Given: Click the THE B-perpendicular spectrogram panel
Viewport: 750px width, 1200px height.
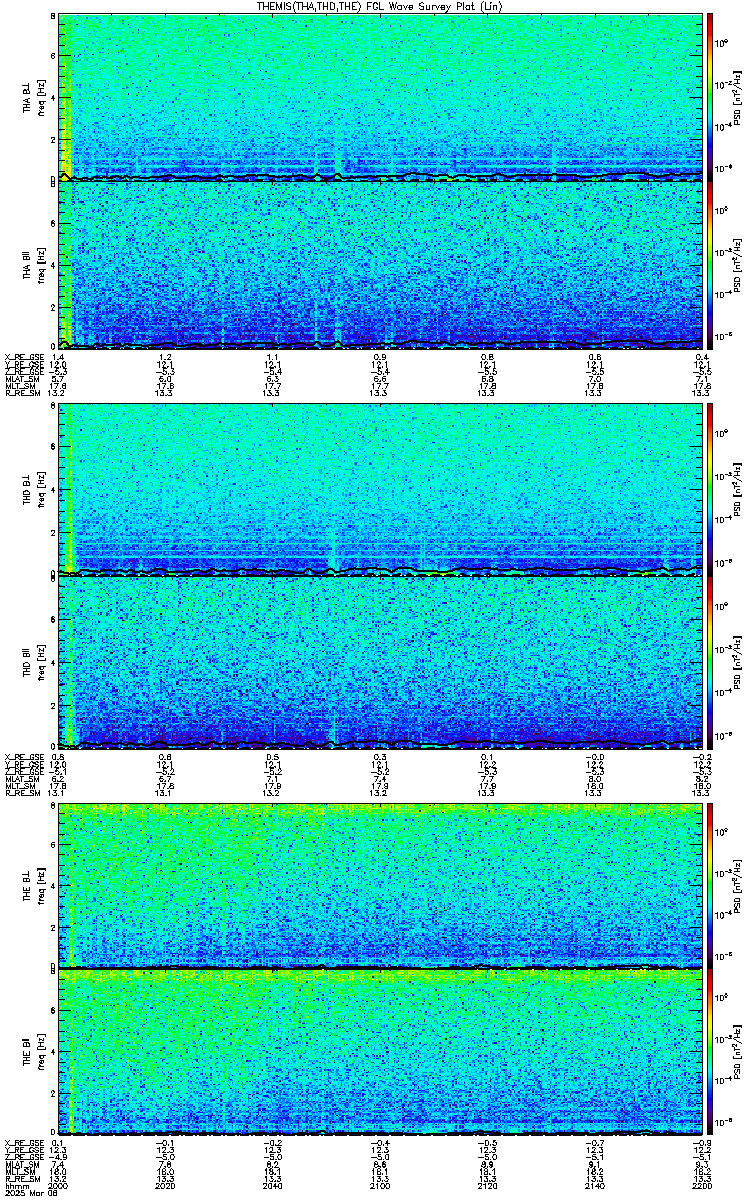Looking at the screenshot, I should point(380,885).
